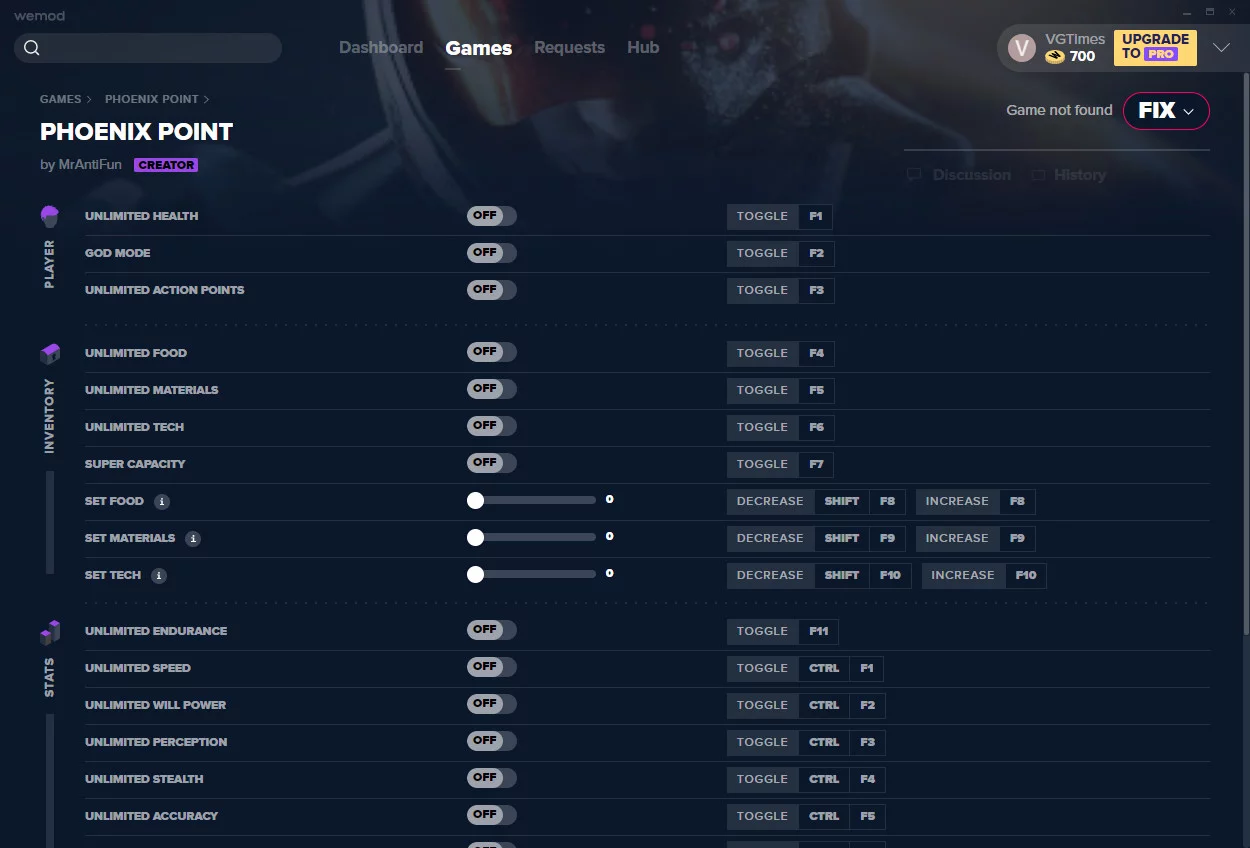The image size is (1250, 848).
Task: Select the Games tab
Action: [479, 48]
